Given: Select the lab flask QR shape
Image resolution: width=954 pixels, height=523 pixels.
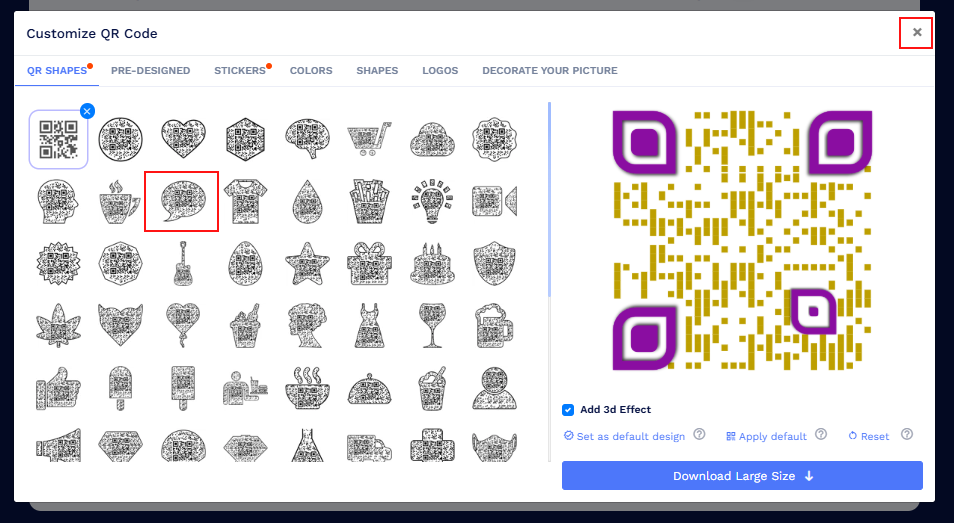Looking at the screenshot, I should 308,445.
